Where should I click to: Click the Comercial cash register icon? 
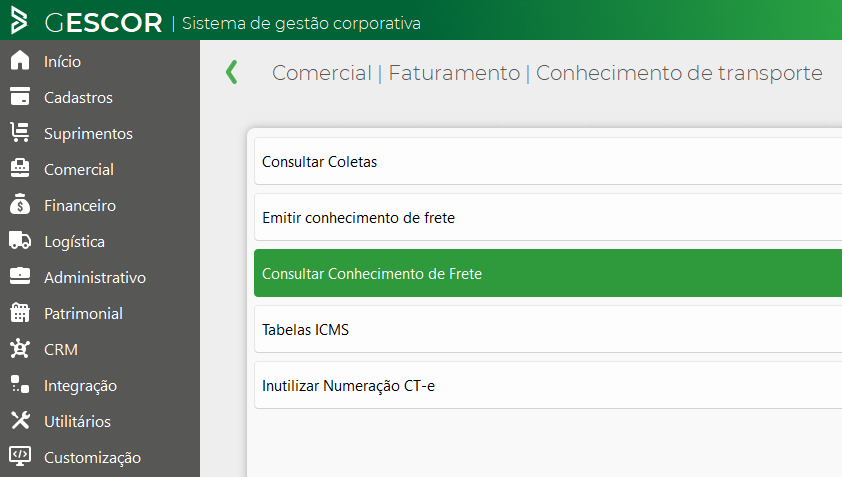point(20,168)
